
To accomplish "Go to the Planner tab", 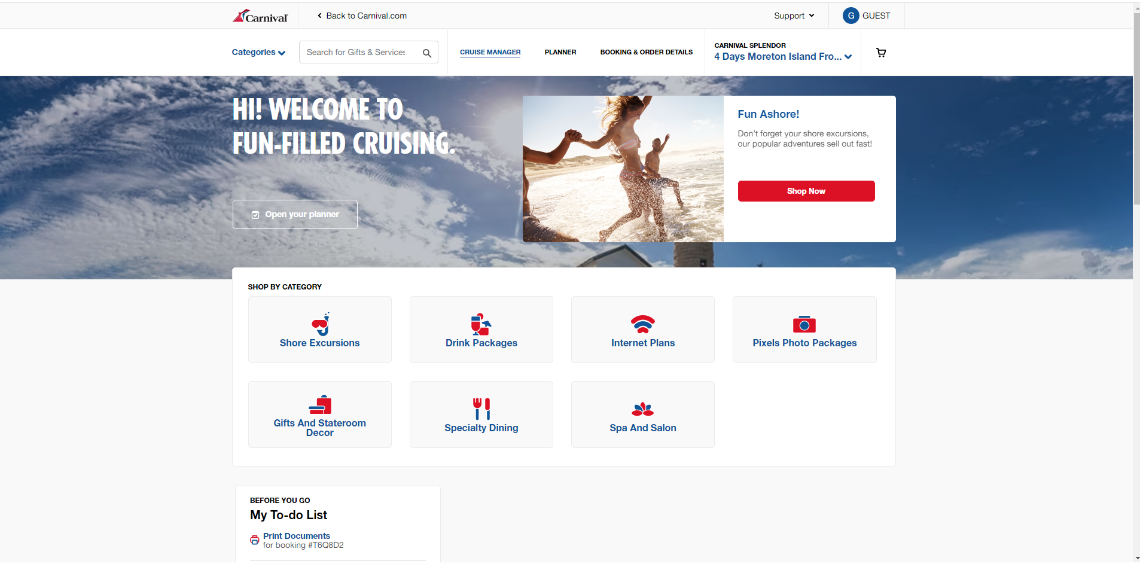I will point(560,53).
